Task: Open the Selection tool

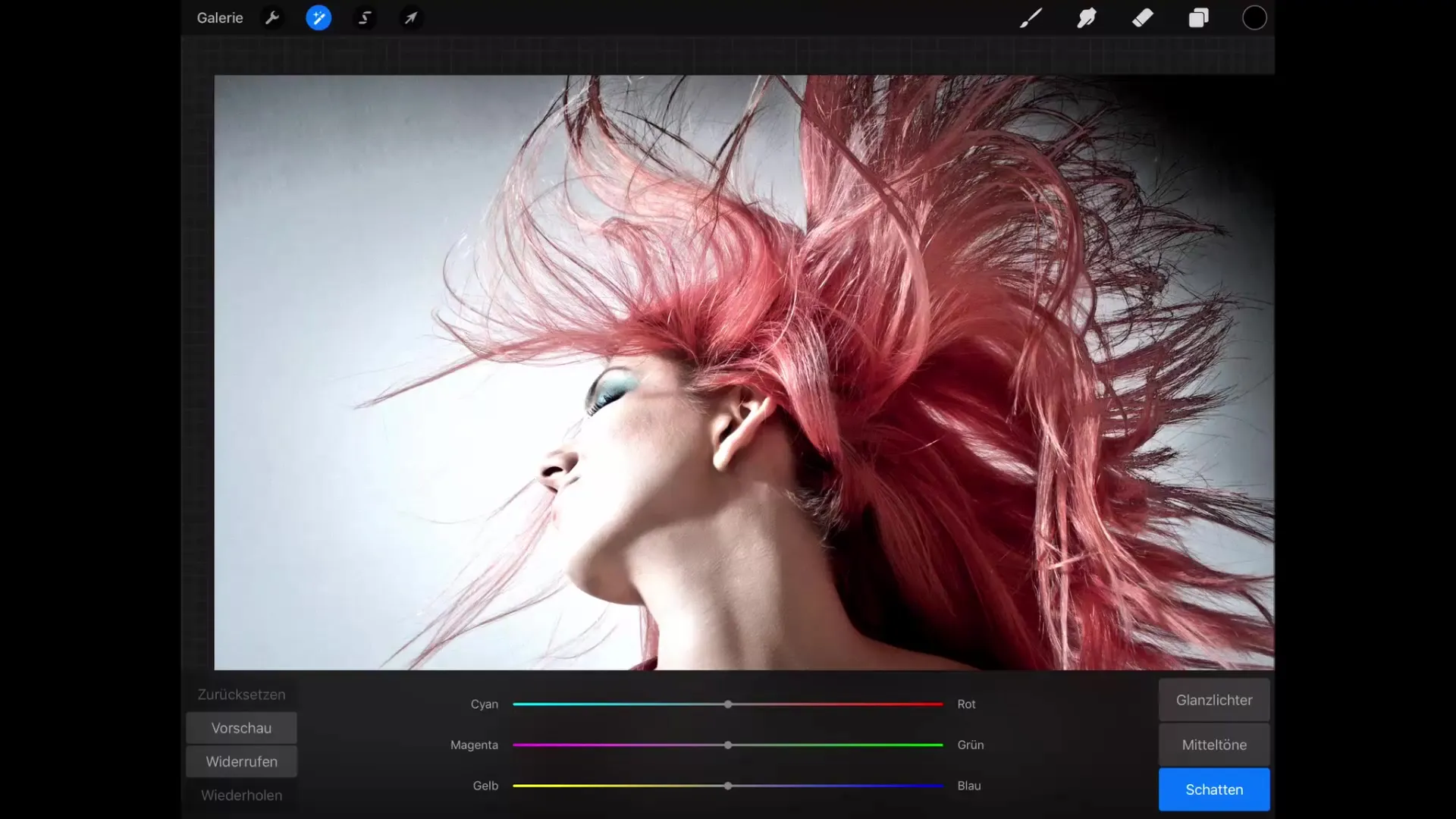Action: point(365,17)
